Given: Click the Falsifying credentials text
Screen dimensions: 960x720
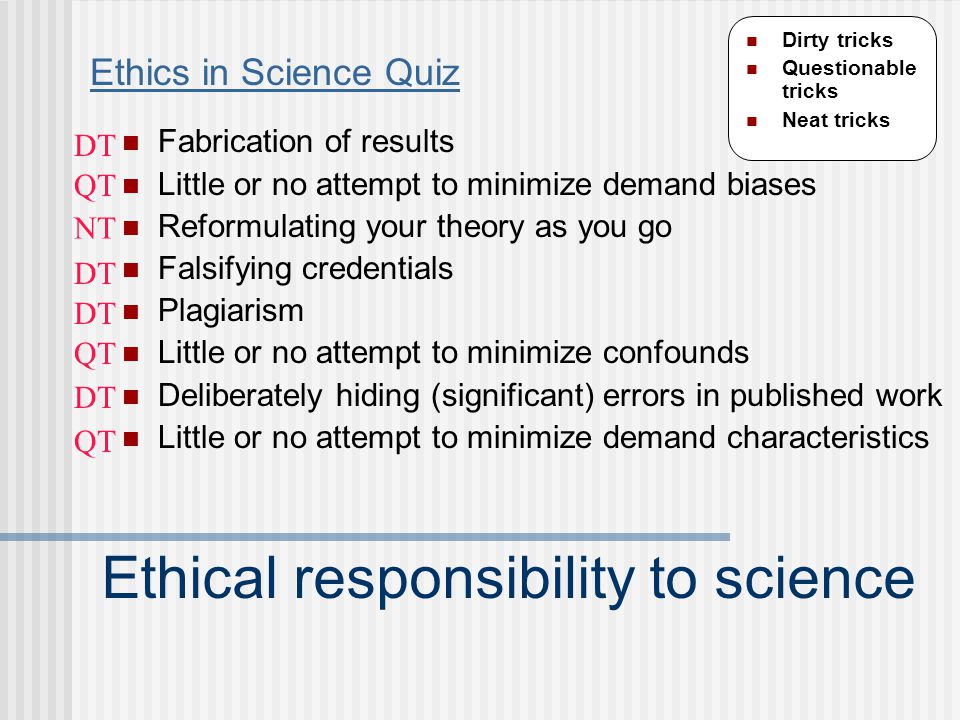Looking at the screenshot, I should pos(306,269).
